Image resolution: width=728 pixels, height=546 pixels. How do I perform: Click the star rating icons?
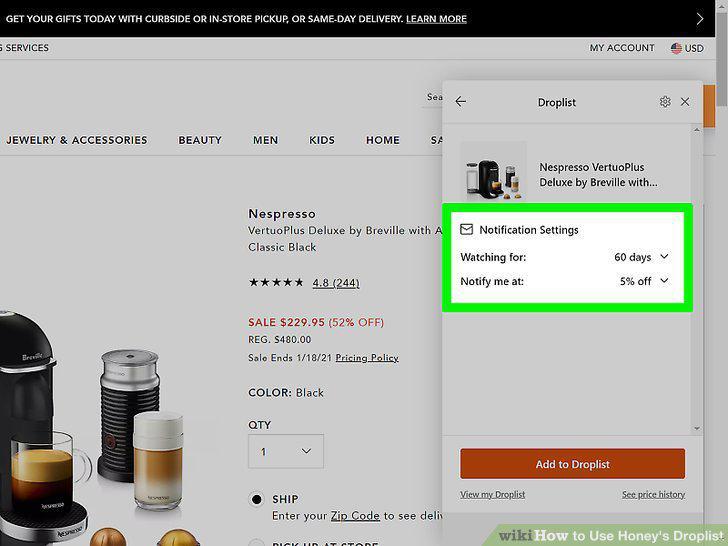276,282
